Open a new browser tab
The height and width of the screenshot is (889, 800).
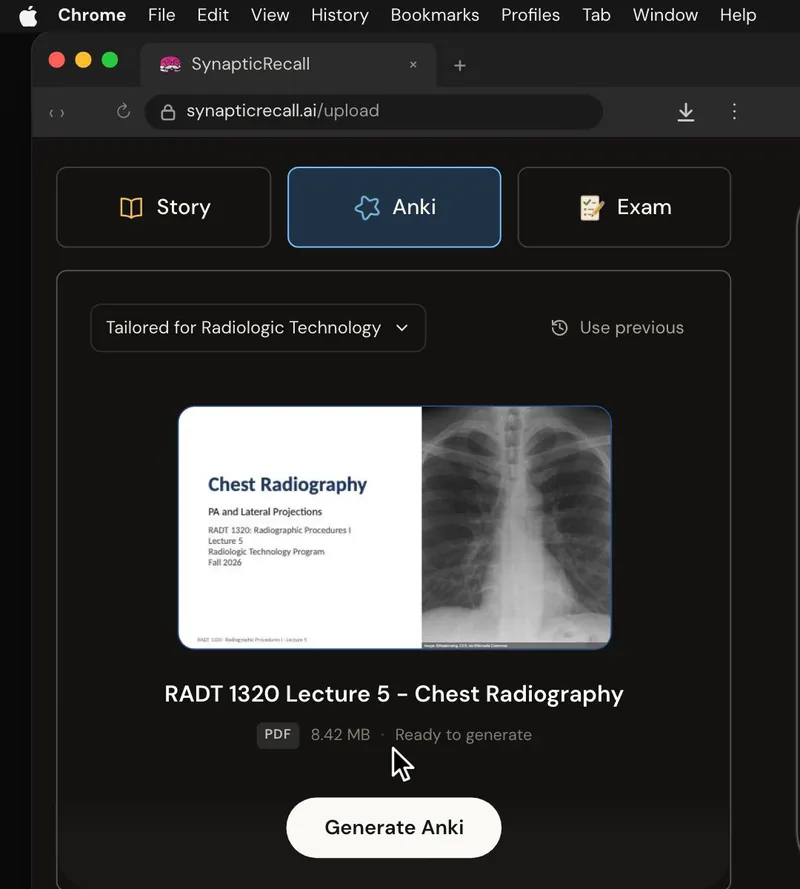pos(460,66)
